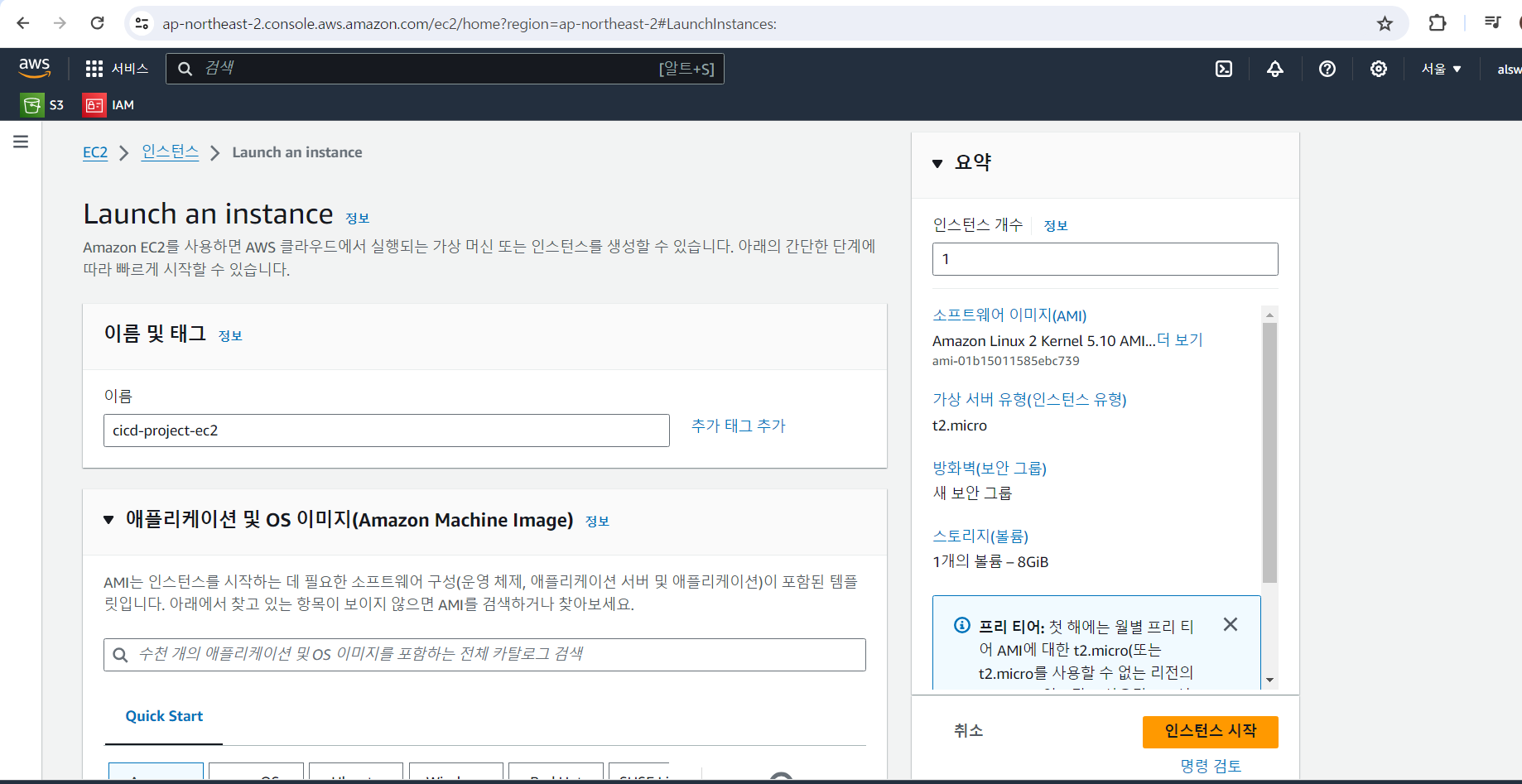Click the AMI ID ami-01b15011585ebc739 text
1522x784 pixels.
(1006, 361)
